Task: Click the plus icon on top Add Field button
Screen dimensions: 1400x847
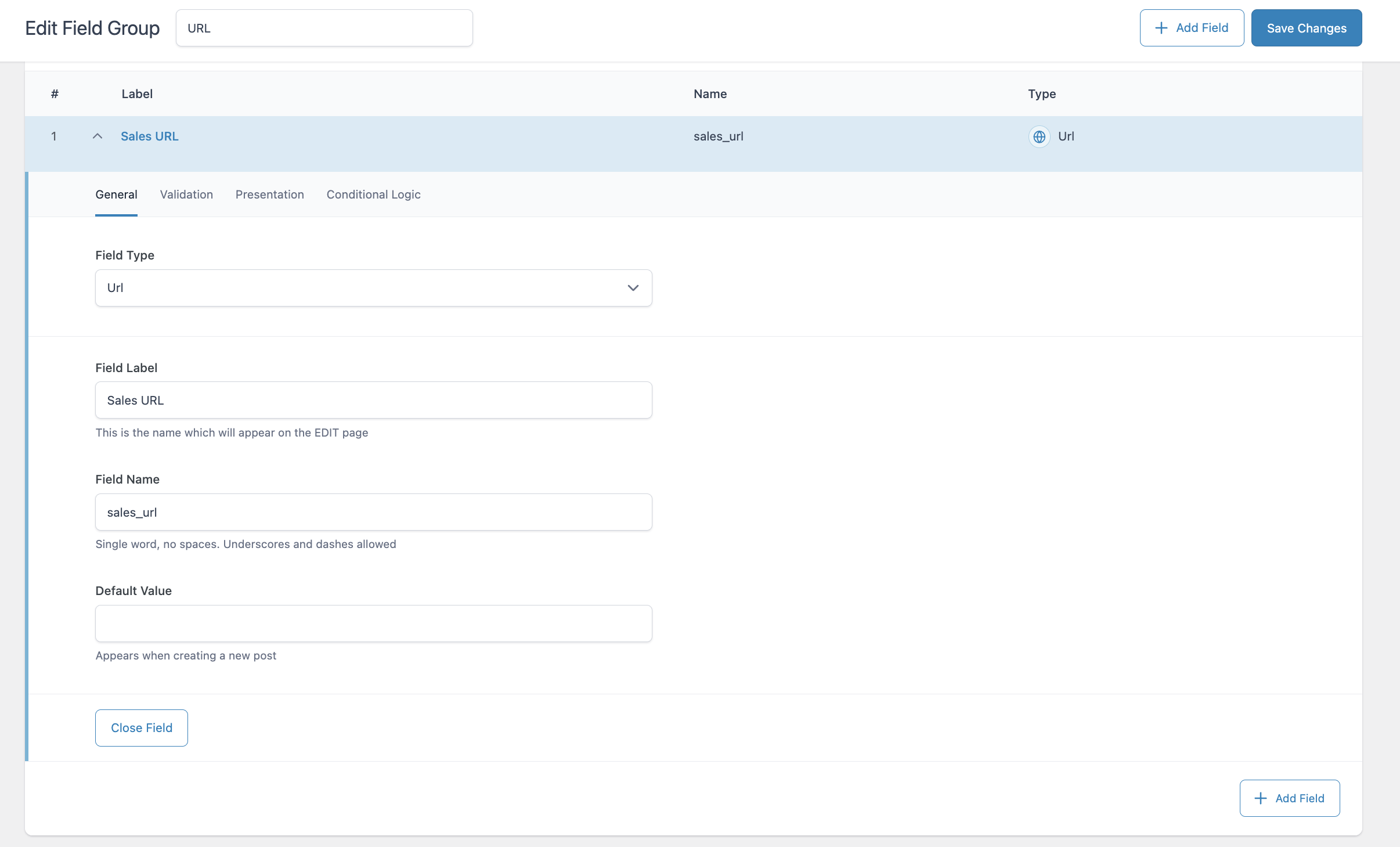Action: (1160, 27)
